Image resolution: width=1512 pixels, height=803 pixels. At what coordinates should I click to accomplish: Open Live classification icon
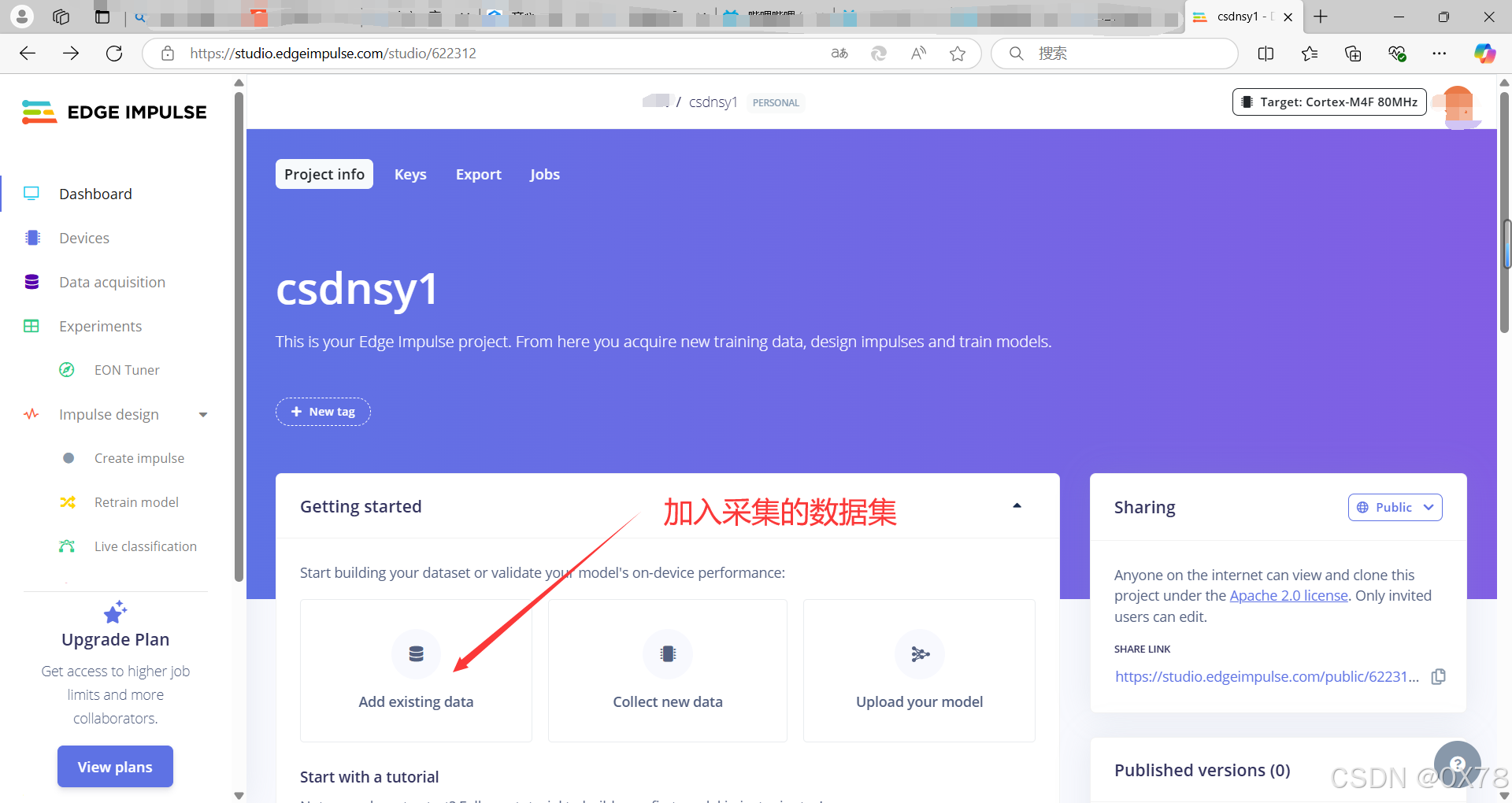(67, 546)
